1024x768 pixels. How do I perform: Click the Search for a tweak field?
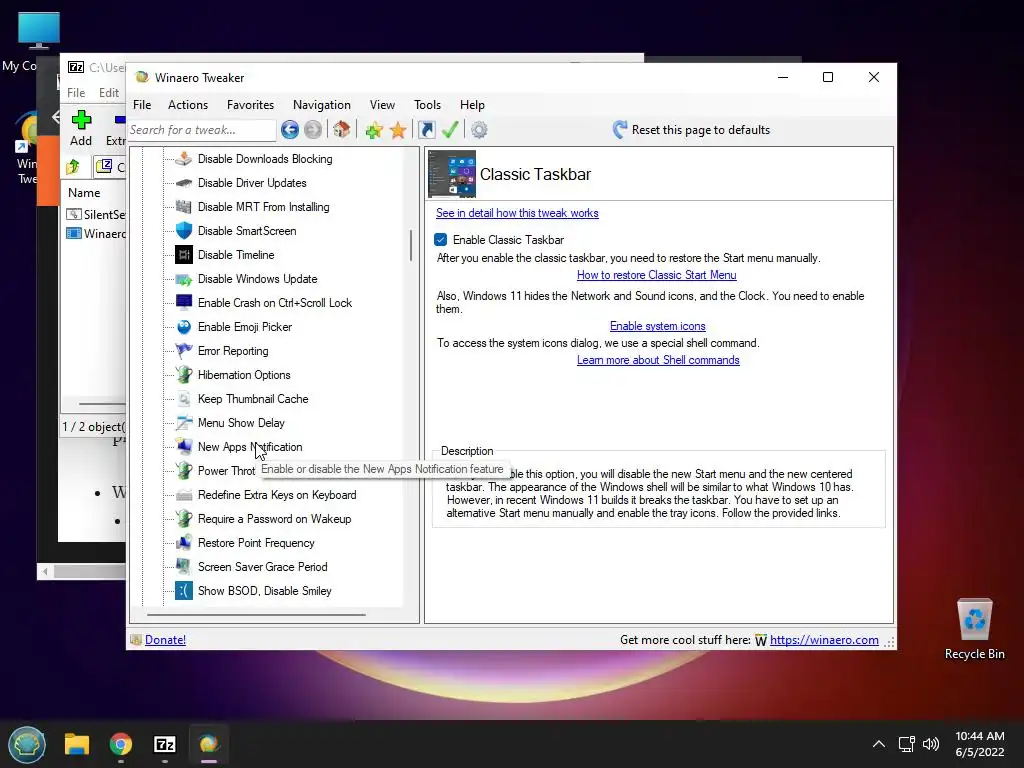tap(202, 130)
